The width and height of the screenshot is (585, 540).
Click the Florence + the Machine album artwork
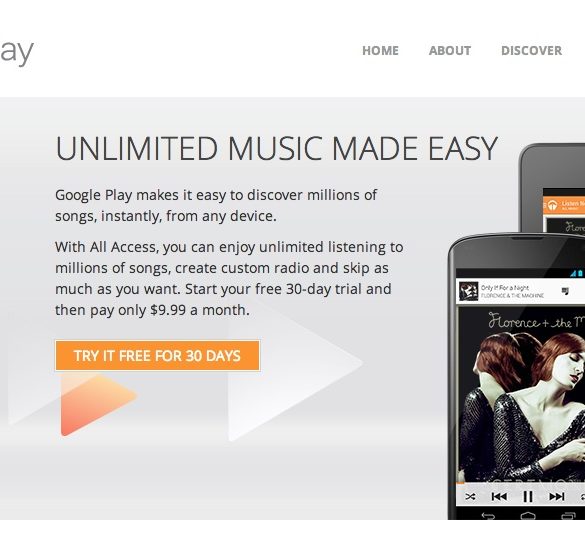point(522,394)
